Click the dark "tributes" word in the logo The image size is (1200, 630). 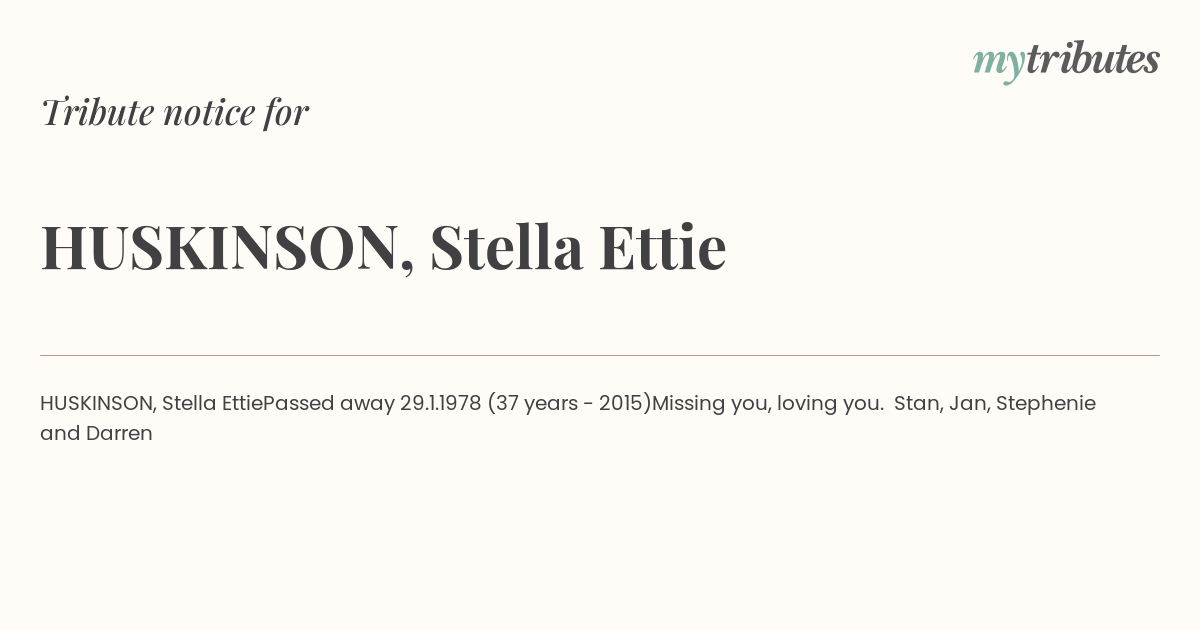(x=1092, y=59)
